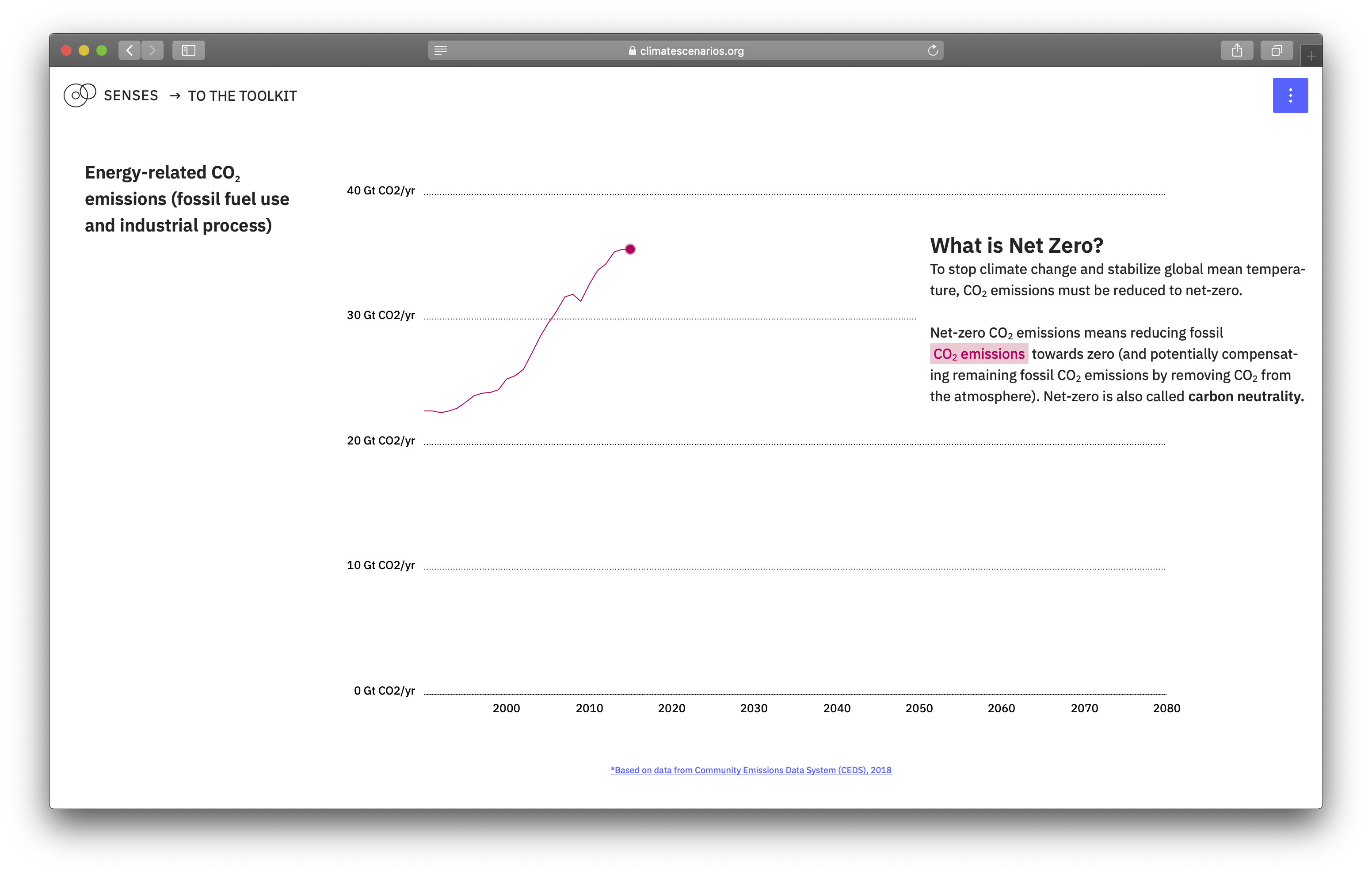Click the What is Net Zero heading
This screenshot has width=1372, height=874.
tap(1016, 246)
